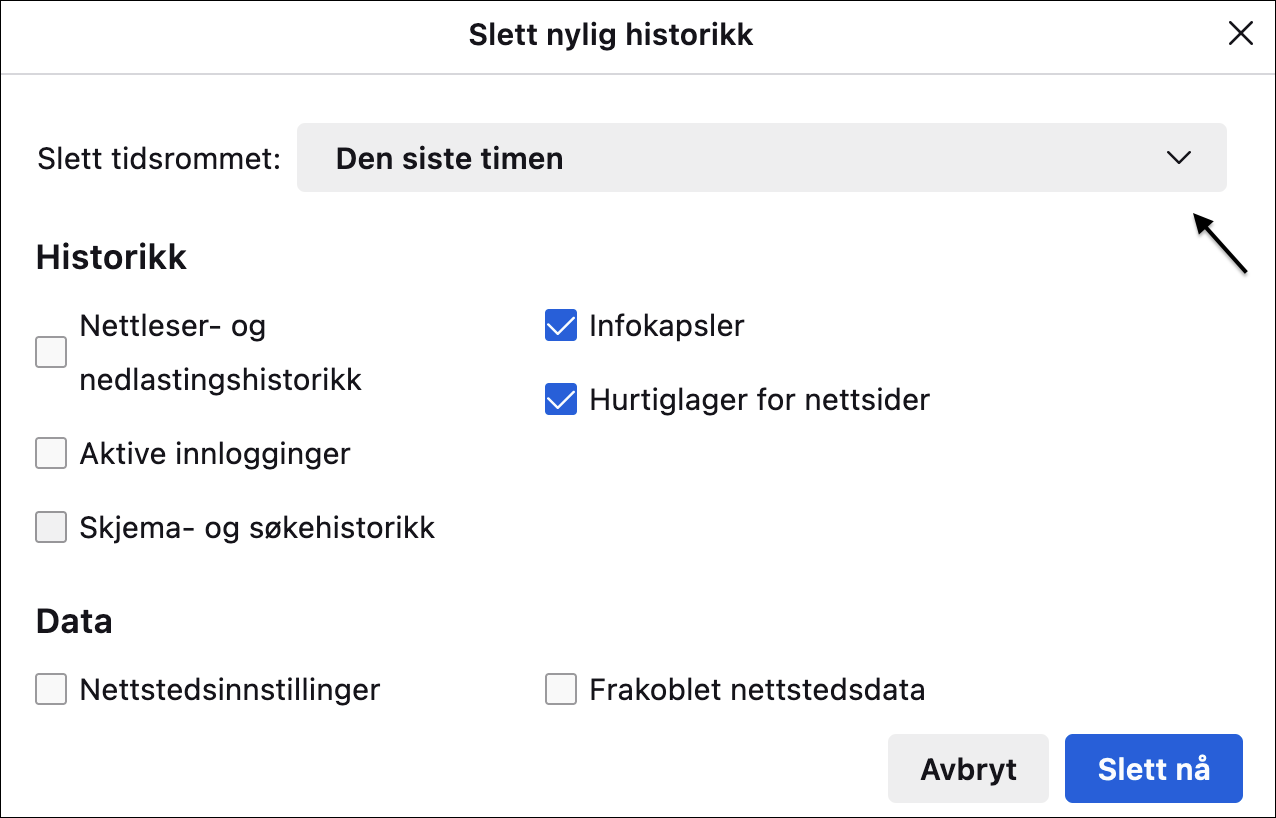The image size is (1276, 818).
Task: Check the Skjema- og søkehistorikk box
Action: pyautogui.click(x=51, y=527)
